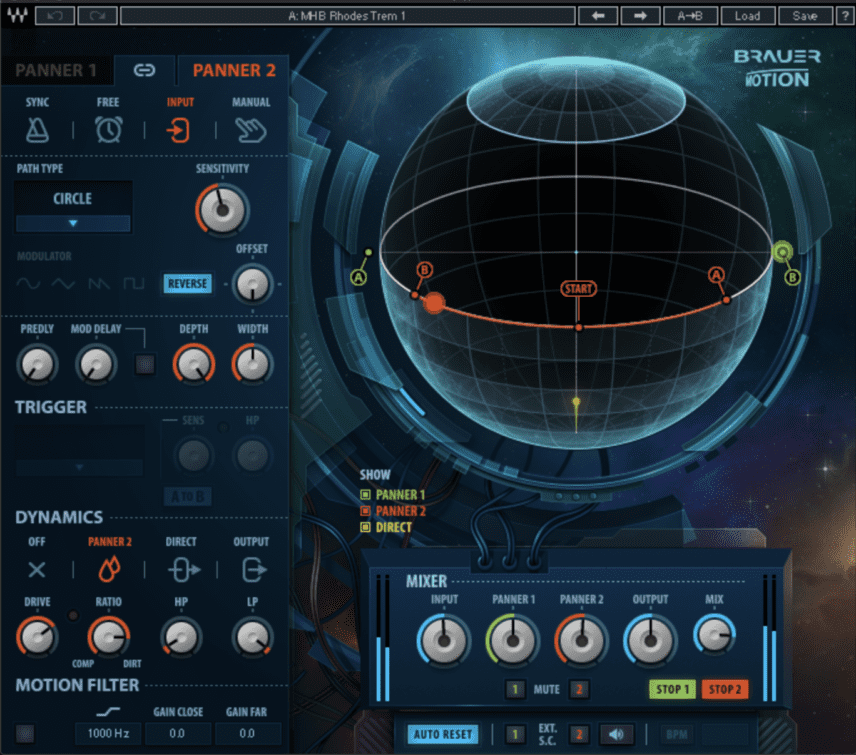856x755 pixels.
Task: Toggle the Mod Delay link square
Action: pyautogui.click(x=145, y=365)
